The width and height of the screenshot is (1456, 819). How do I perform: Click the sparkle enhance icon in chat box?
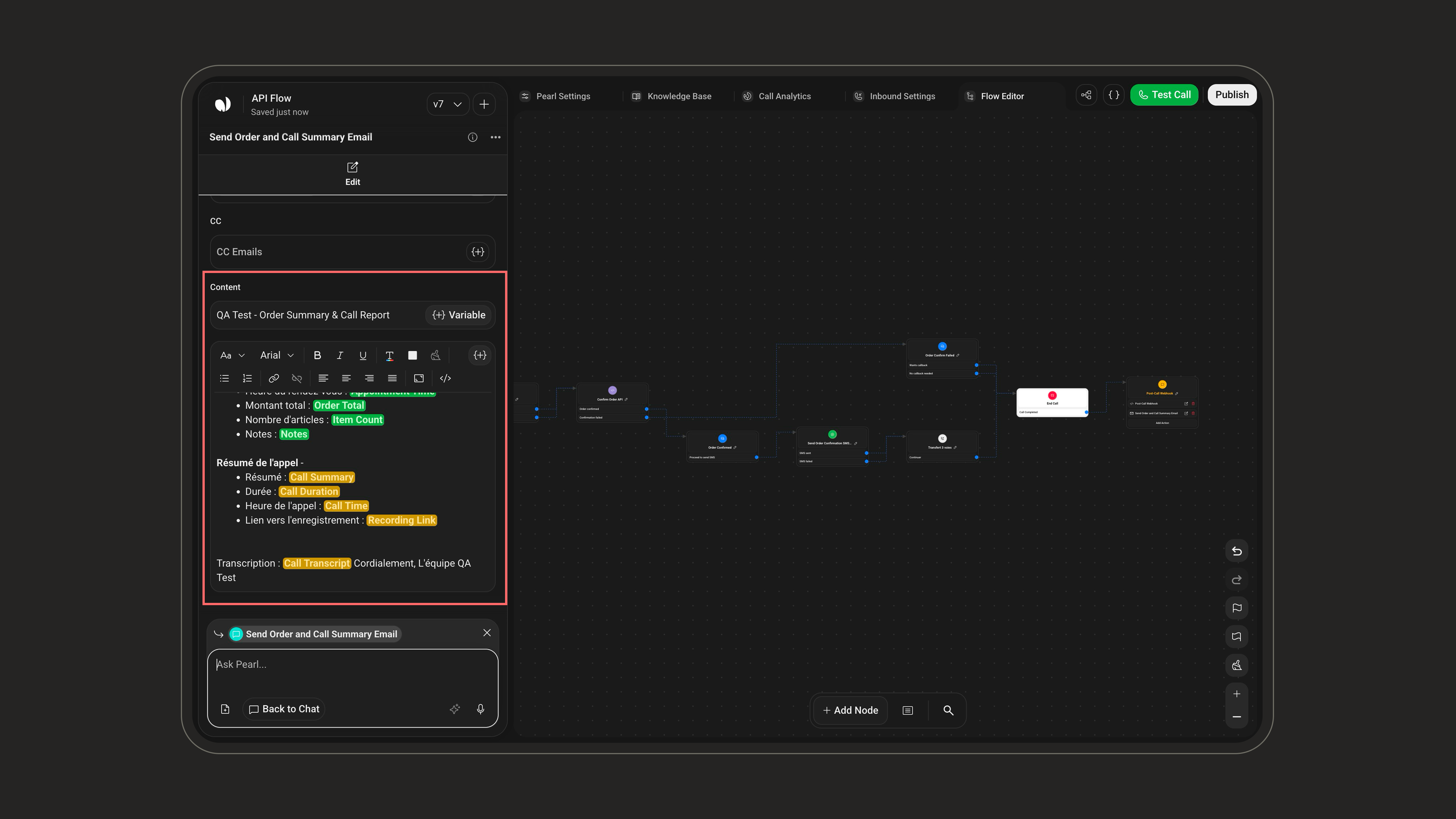click(x=455, y=709)
